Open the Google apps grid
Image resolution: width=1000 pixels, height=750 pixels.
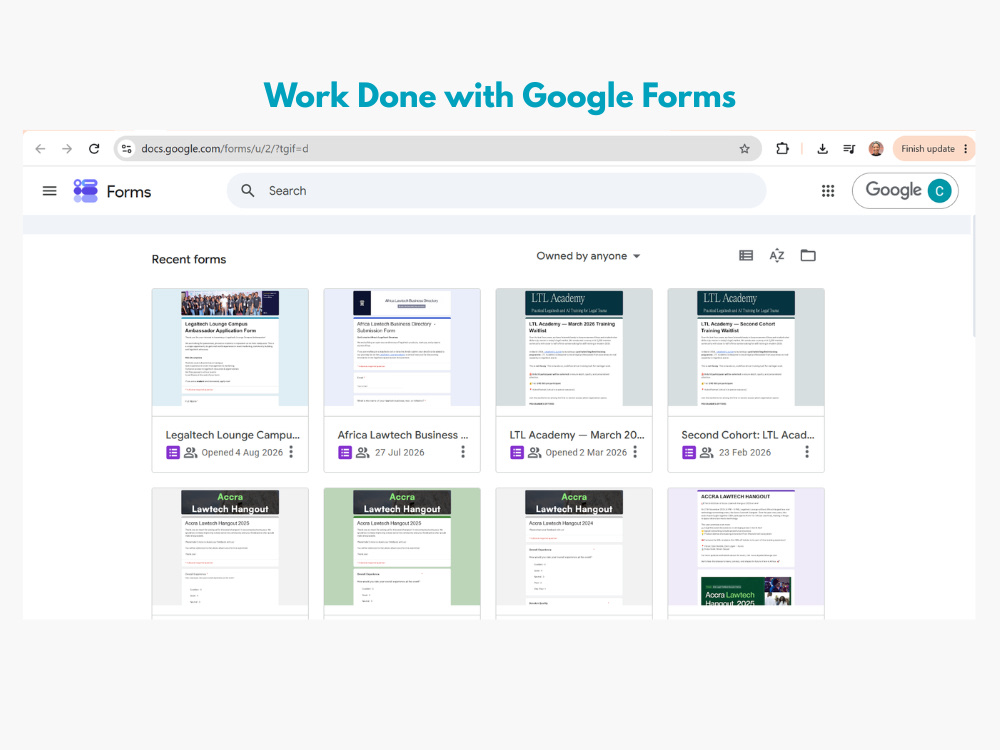(x=828, y=191)
